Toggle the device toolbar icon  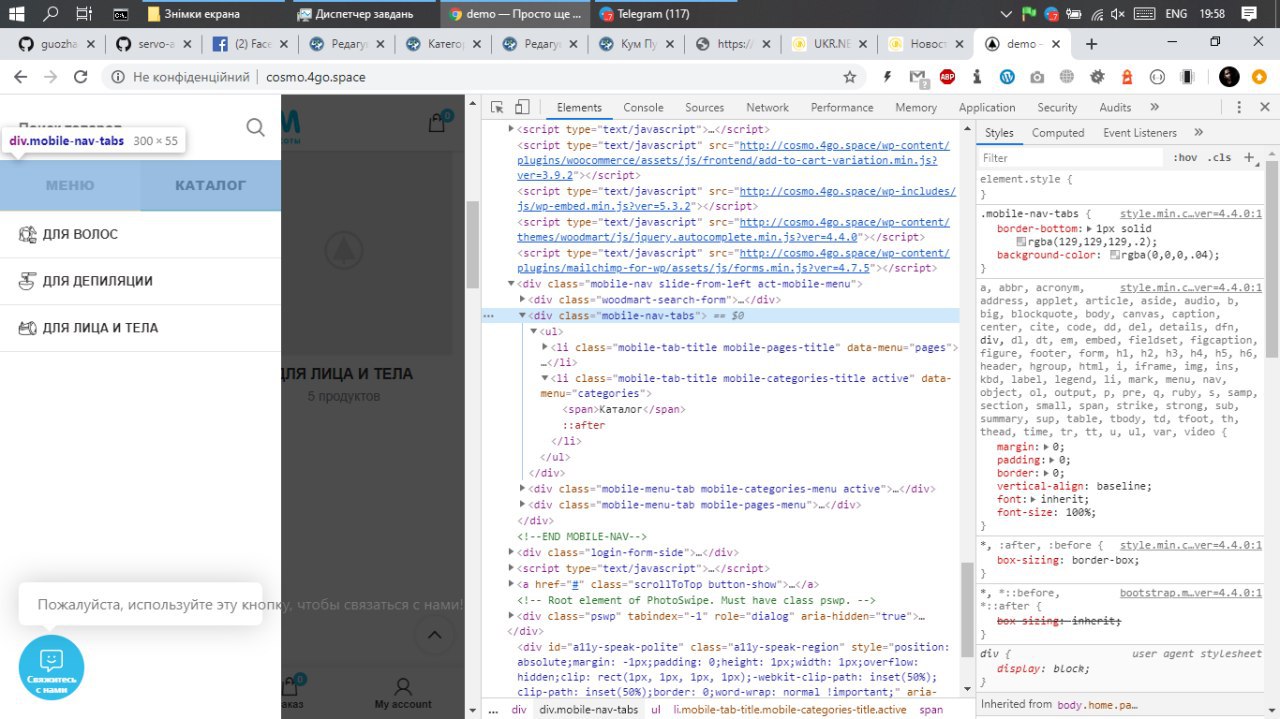[521, 108]
